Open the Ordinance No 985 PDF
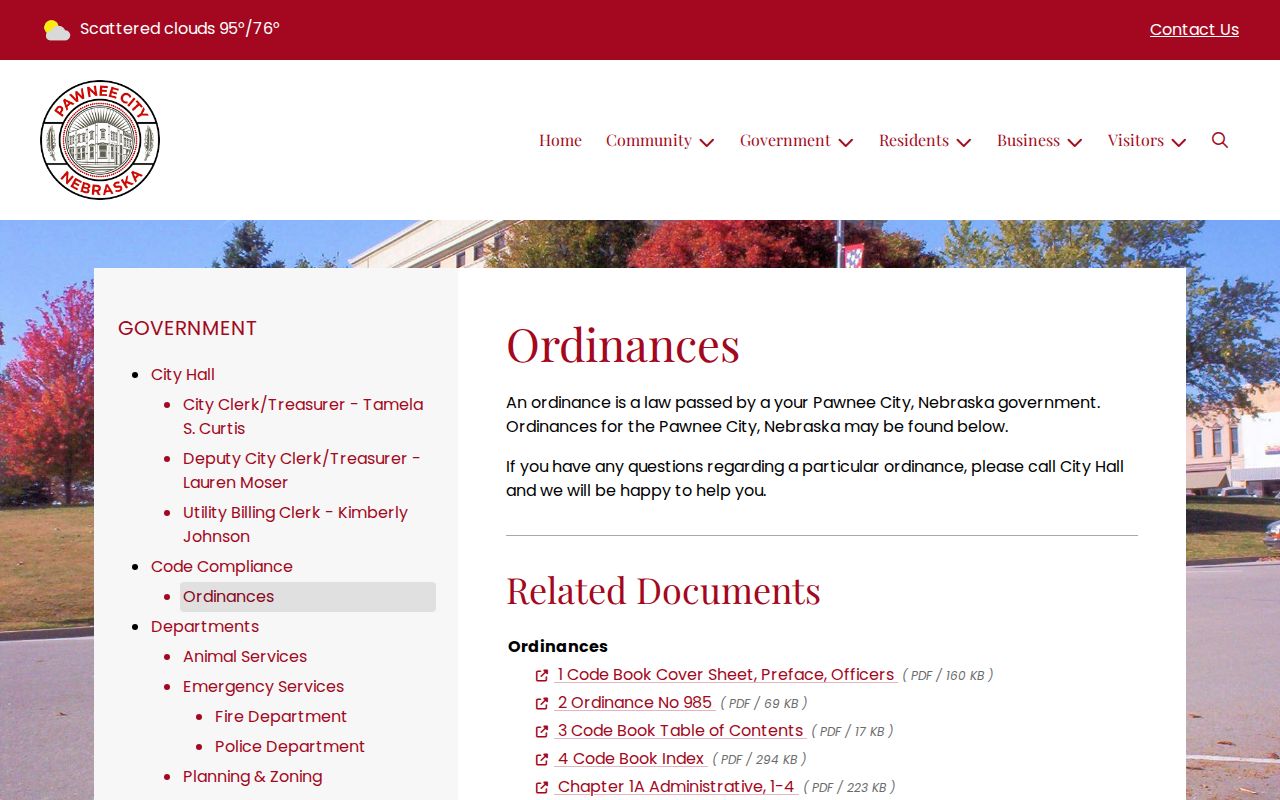The width and height of the screenshot is (1280, 800). pos(635,703)
